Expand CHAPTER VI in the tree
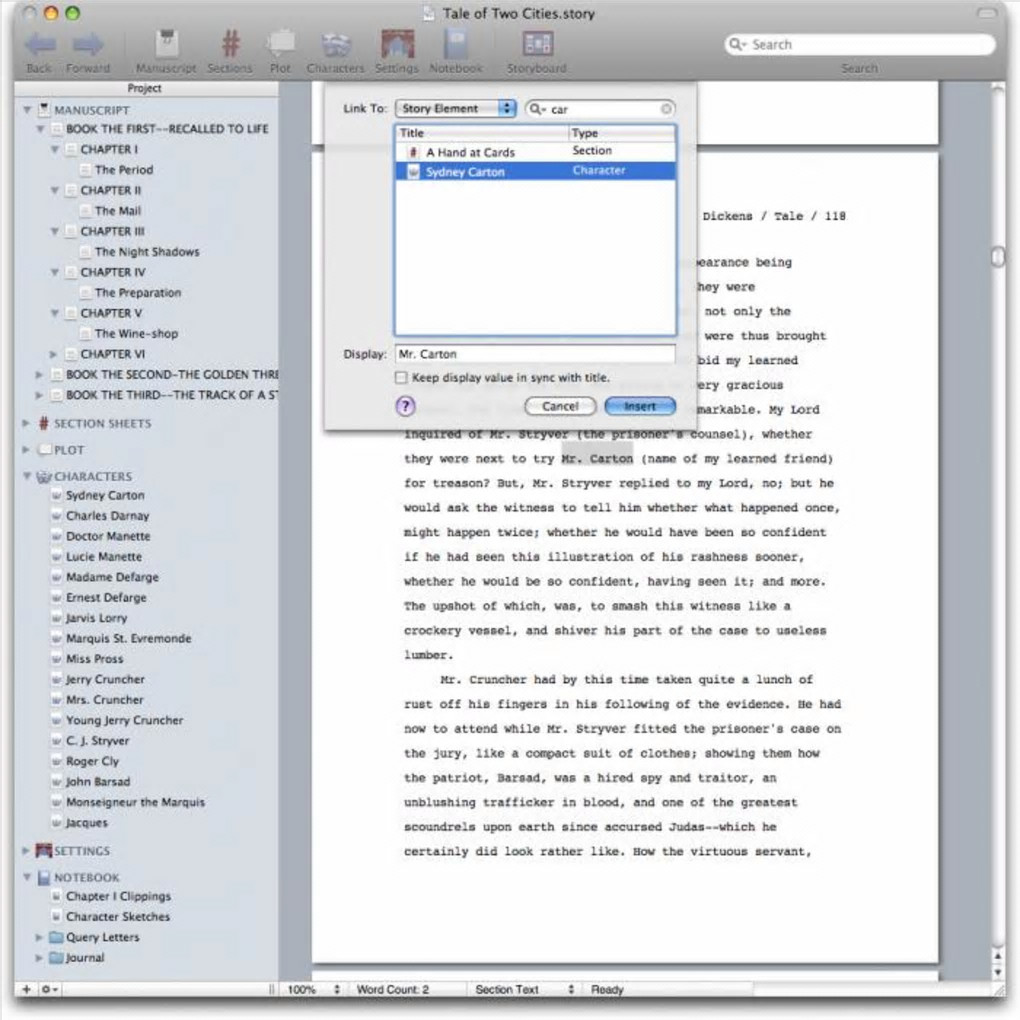The height and width of the screenshot is (1020, 1020). click(x=54, y=355)
